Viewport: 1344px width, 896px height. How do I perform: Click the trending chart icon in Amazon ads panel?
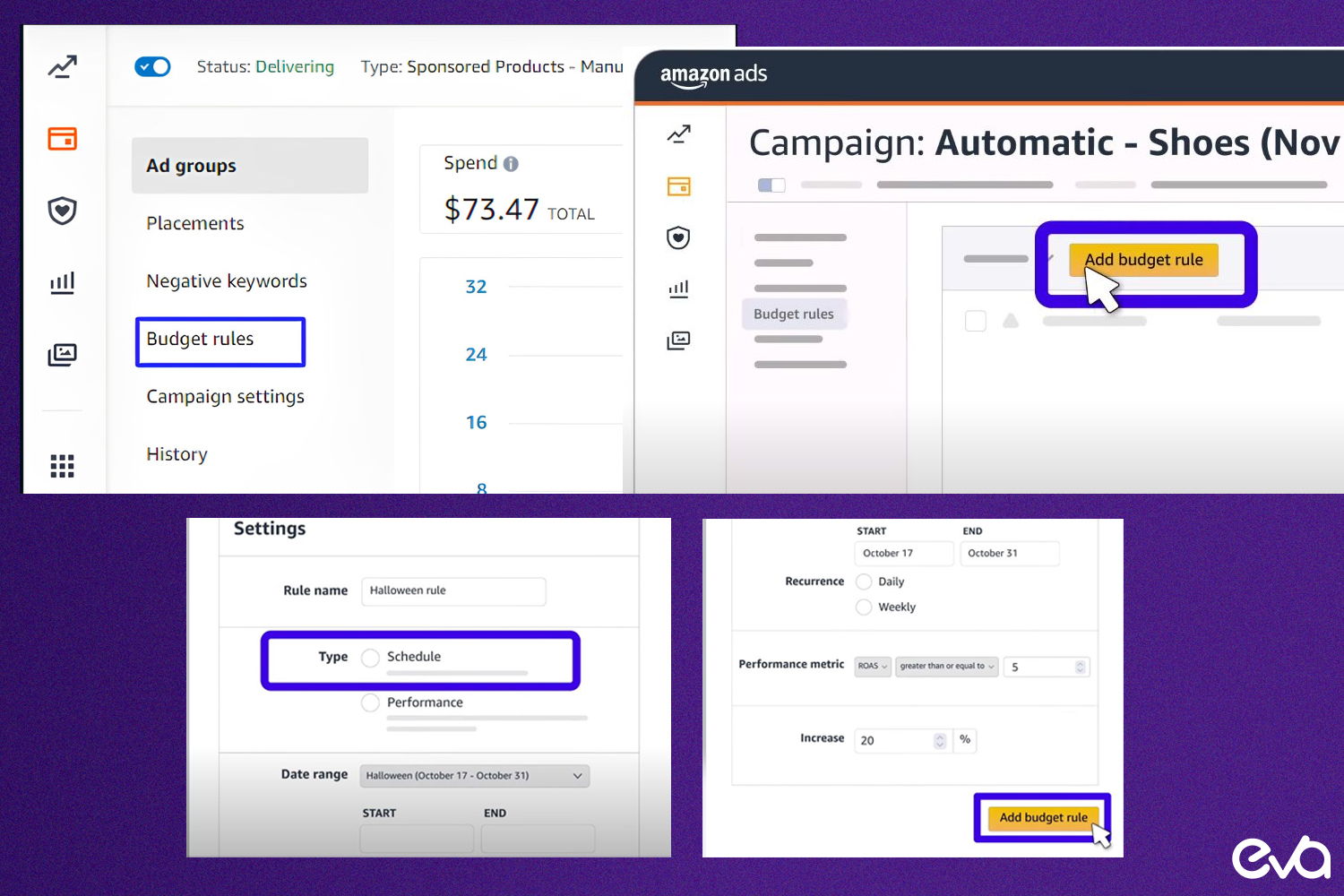pyautogui.click(x=679, y=134)
